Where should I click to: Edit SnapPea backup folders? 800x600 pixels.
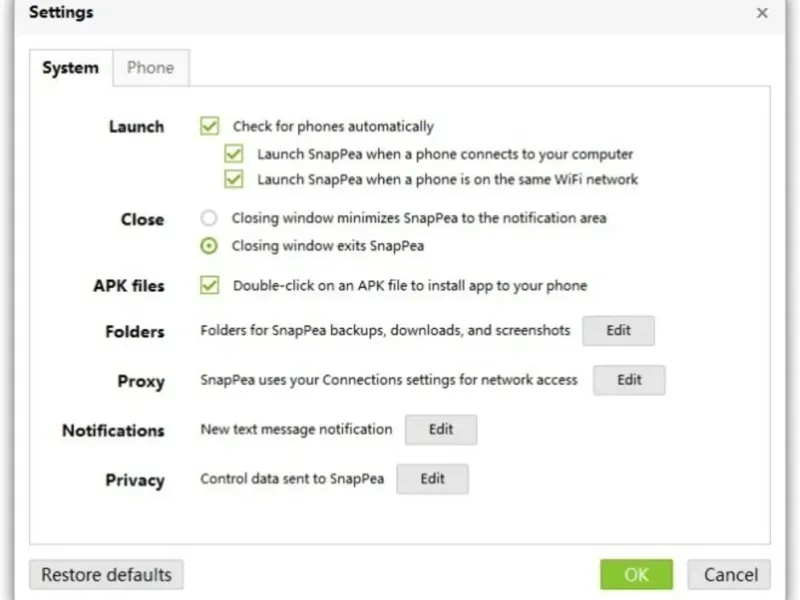coord(618,331)
